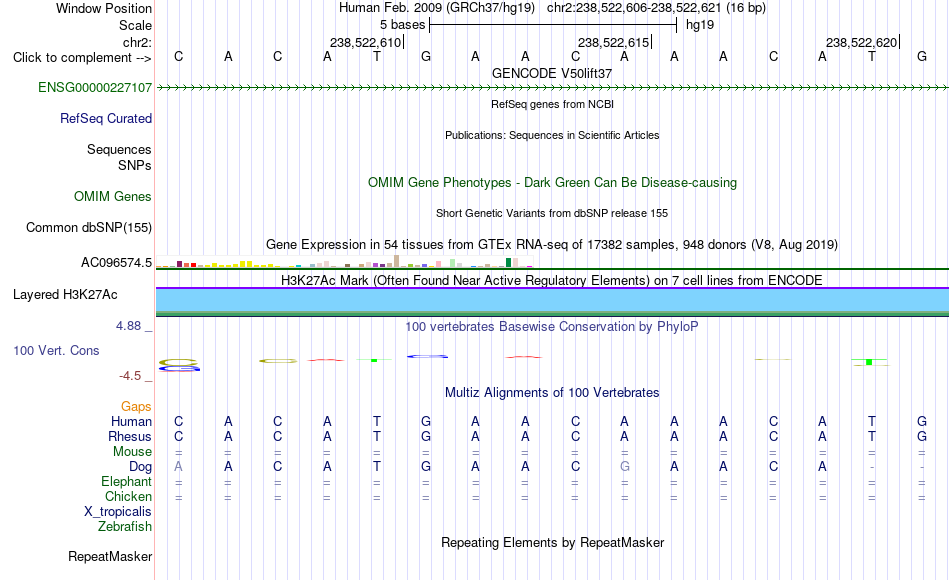Click the Sequences track label
Screen dimensions: 950x580
point(119,149)
